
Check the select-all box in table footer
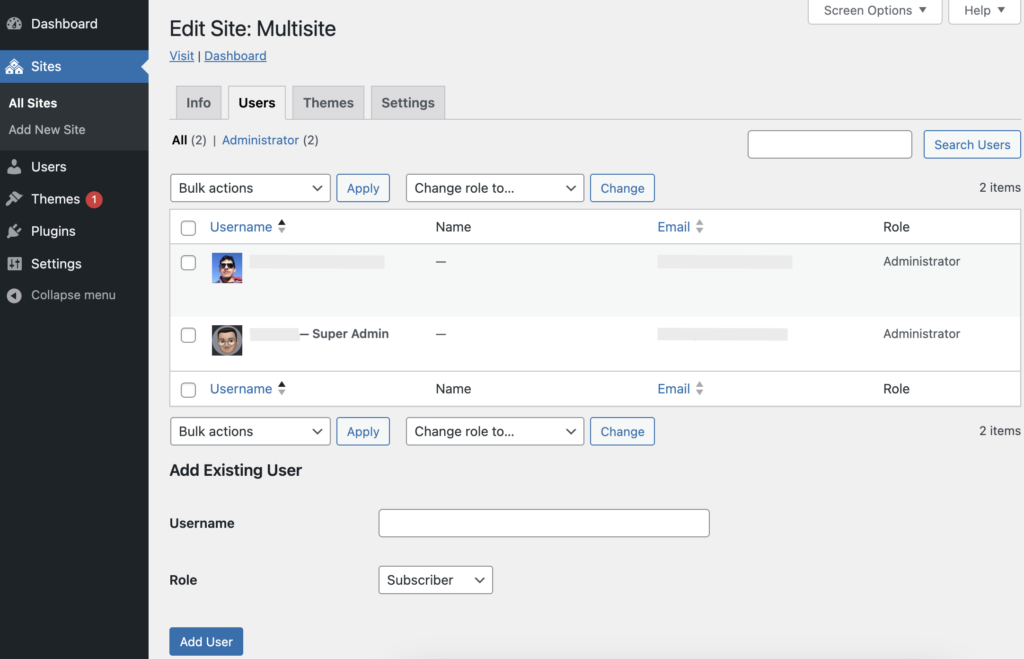coord(188,390)
